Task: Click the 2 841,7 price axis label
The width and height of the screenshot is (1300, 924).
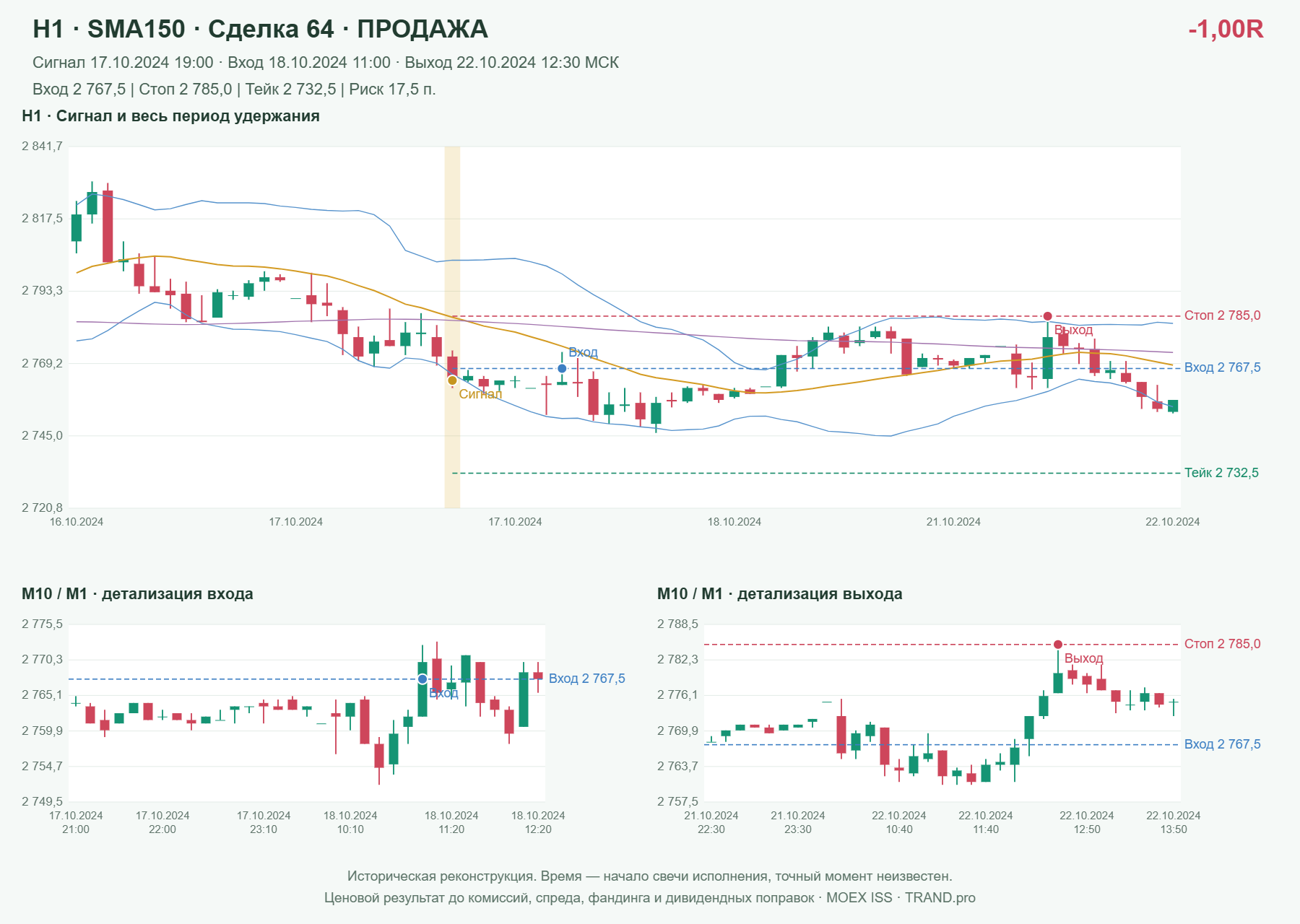Action: [42, 147]
